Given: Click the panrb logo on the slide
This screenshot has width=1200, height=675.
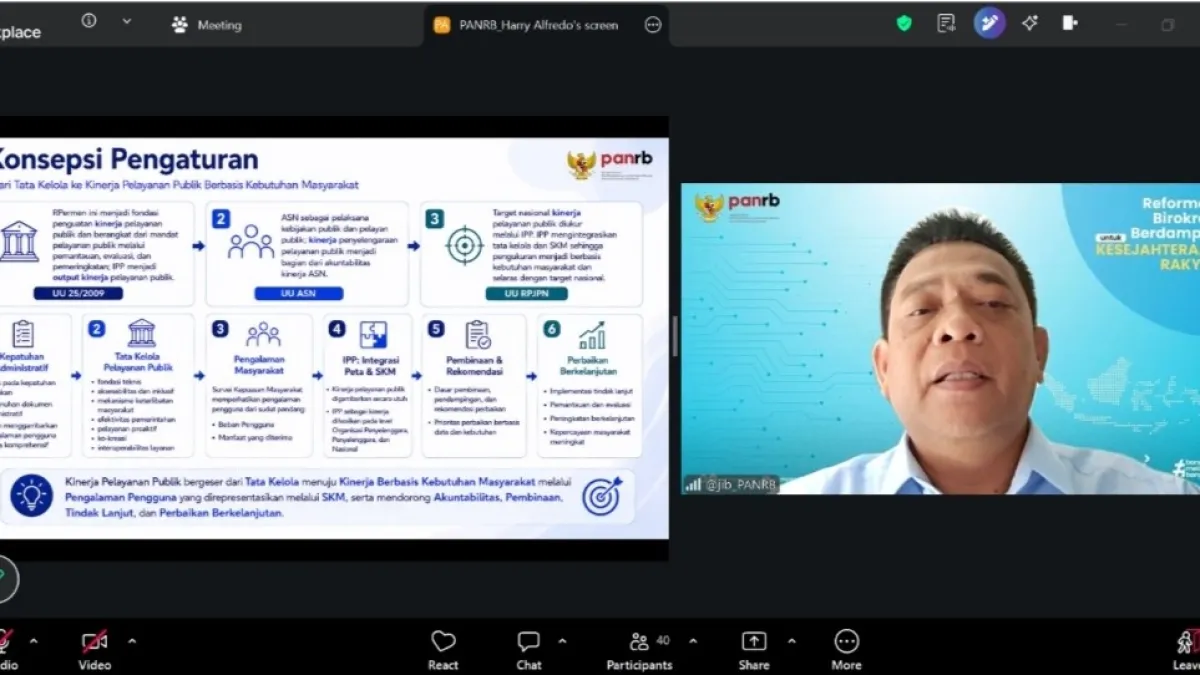Looking at the screenshot, I should coord(609,164).
